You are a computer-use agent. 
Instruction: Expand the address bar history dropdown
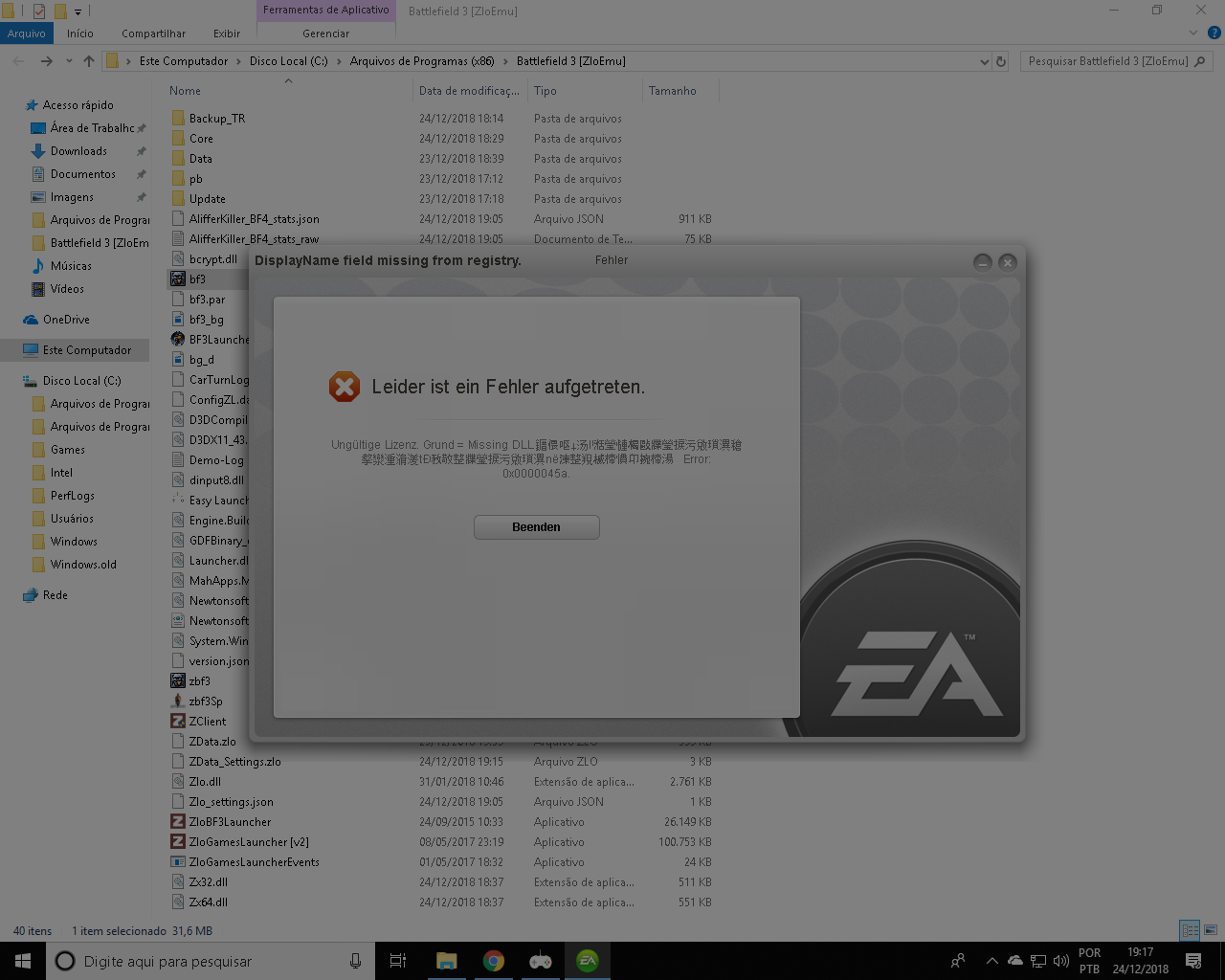(x=984, y=61)
